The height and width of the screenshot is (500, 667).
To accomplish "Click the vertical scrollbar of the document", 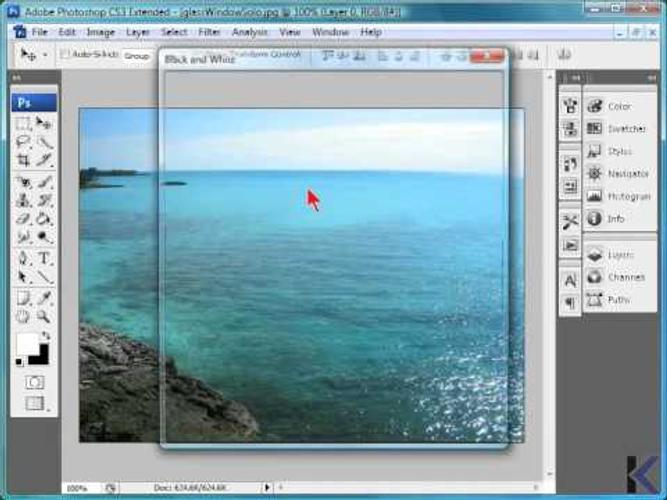I will click(x=550, y=274).
